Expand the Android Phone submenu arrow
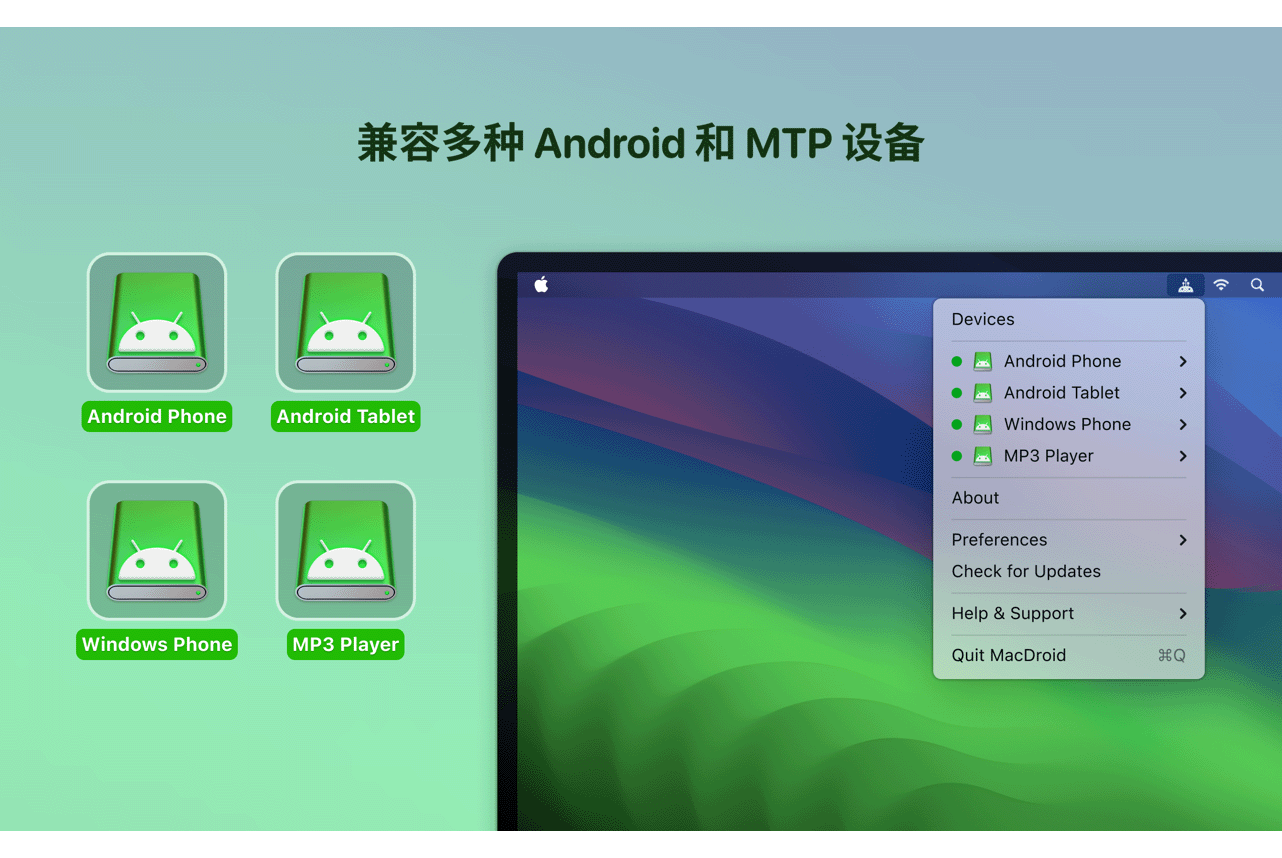The height and width of the screenshot is (858, 1282). [x=1183, y=361]
